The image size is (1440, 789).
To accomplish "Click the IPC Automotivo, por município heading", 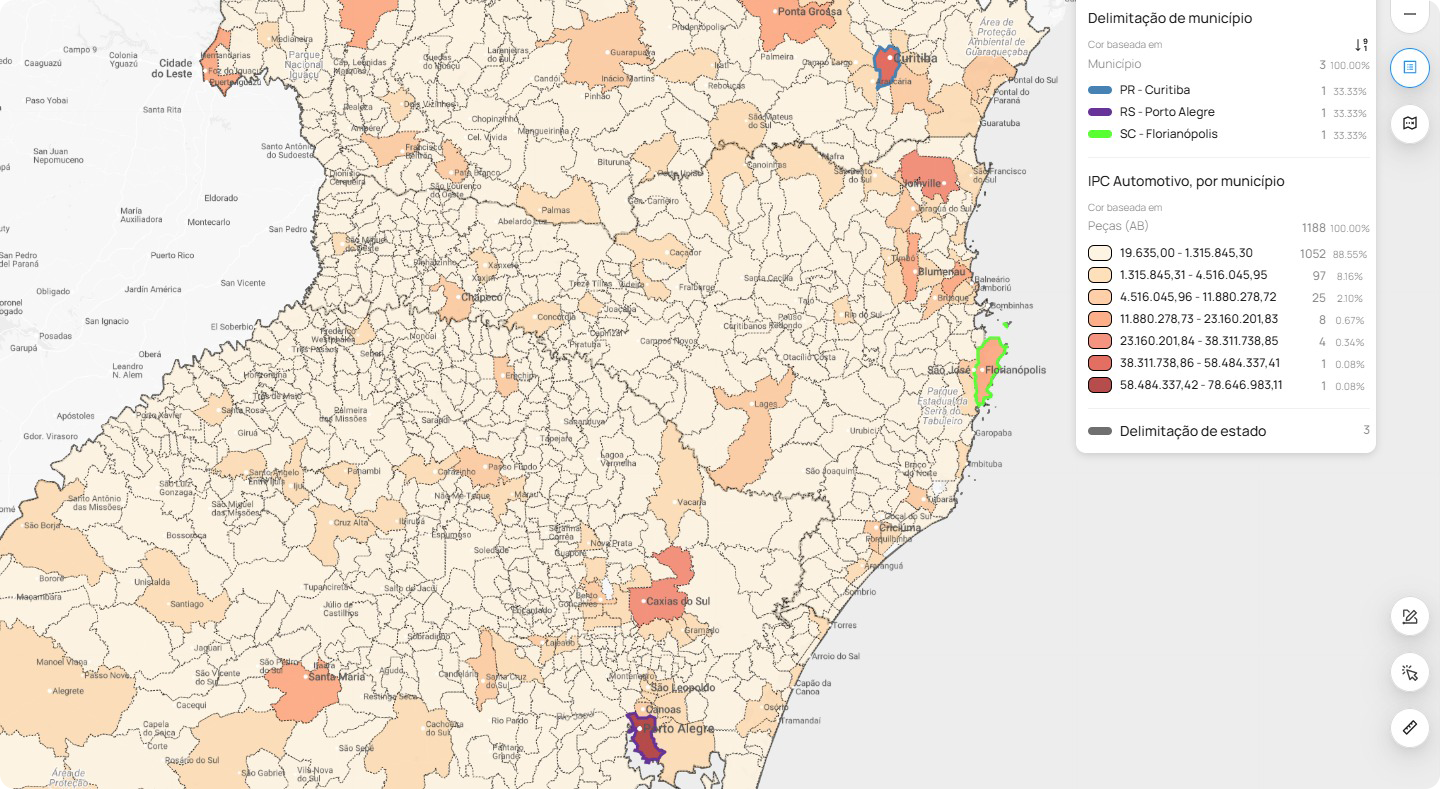I will (x=1186, y=181).
